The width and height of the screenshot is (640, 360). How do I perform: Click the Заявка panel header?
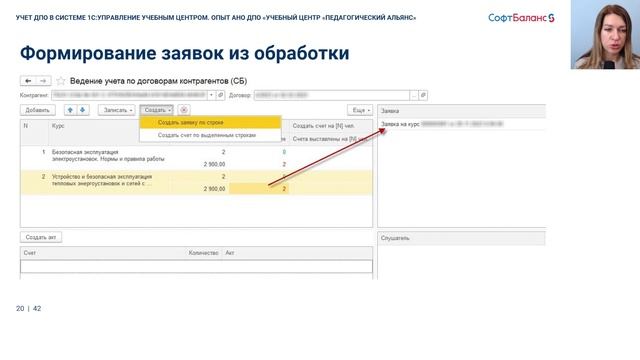click(462, 111)
